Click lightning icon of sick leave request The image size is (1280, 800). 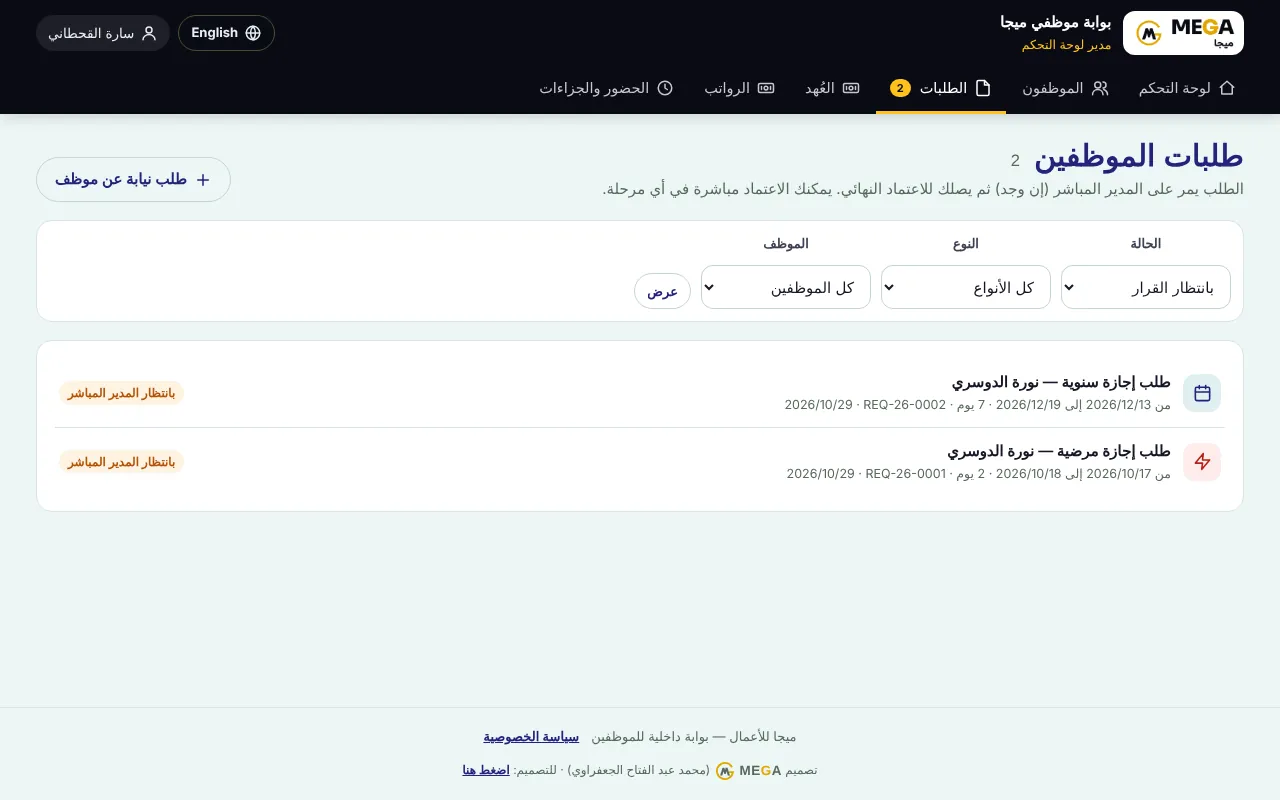point(1202,462)
